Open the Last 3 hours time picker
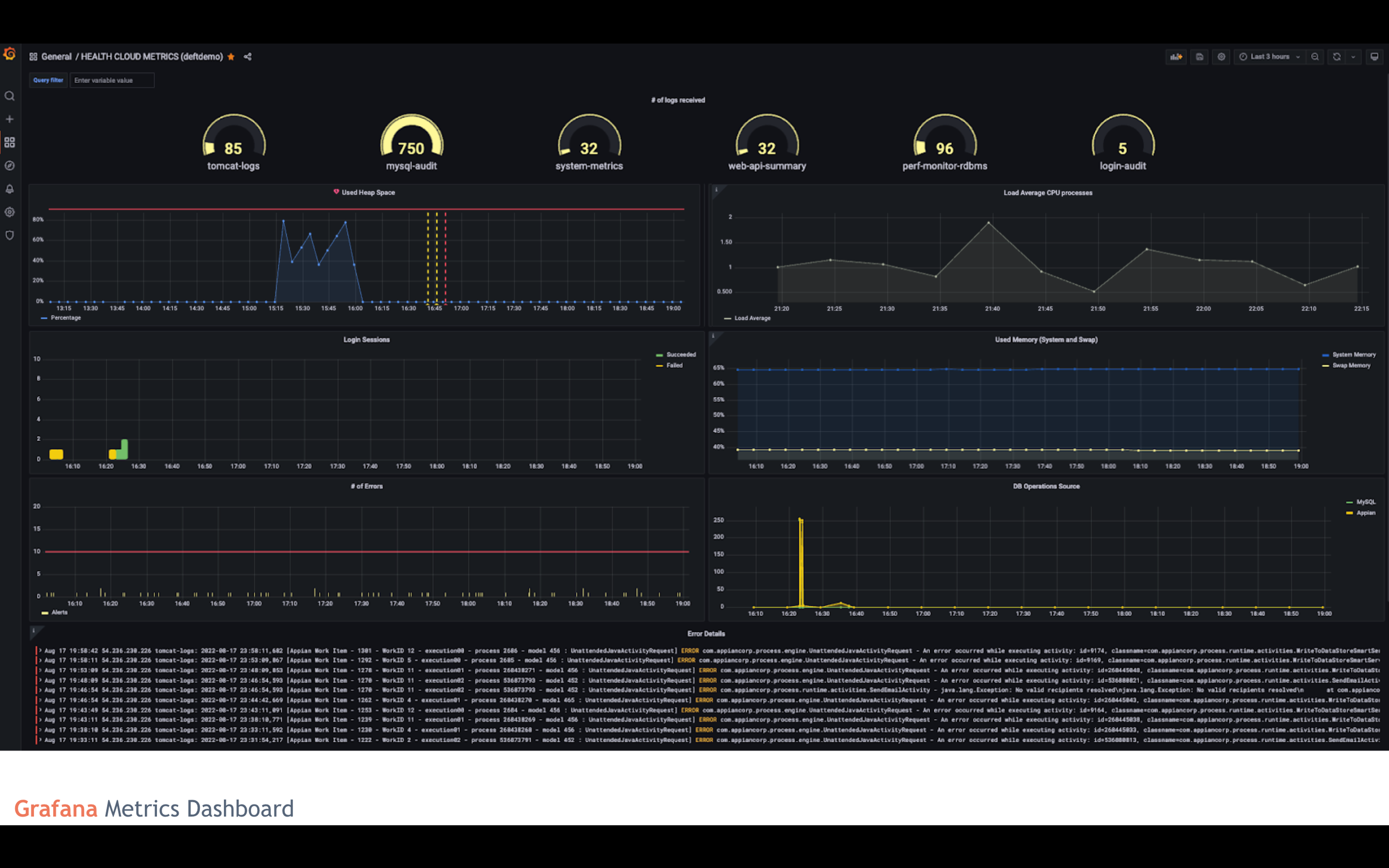 click(1269, 57)
